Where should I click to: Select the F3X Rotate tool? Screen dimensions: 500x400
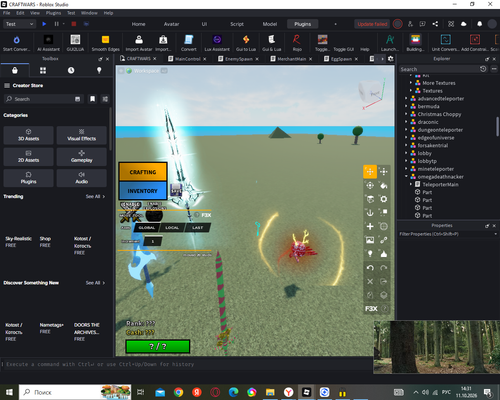(370, 185)
